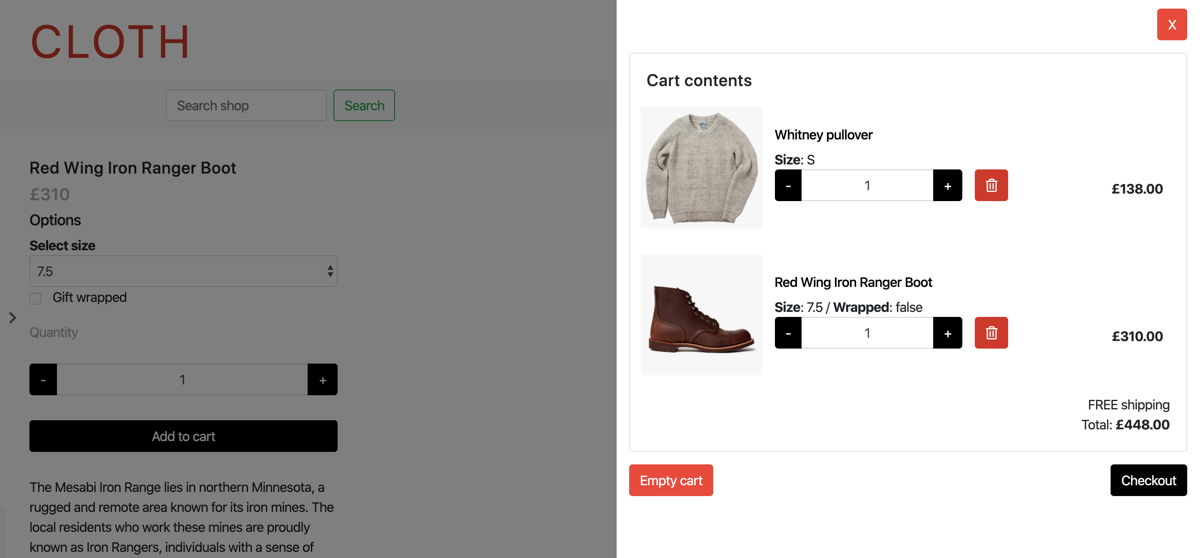Decrease product page quantity with minus
This screenshot has height=558, width=1200.
(x=43, y=379)
